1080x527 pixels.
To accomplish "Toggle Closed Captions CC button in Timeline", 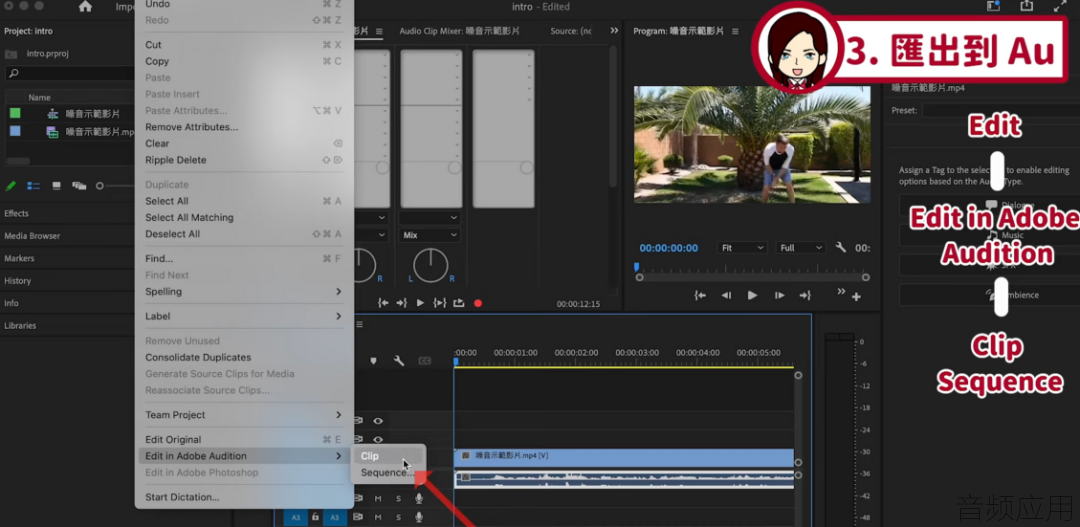I will point(425,360).
